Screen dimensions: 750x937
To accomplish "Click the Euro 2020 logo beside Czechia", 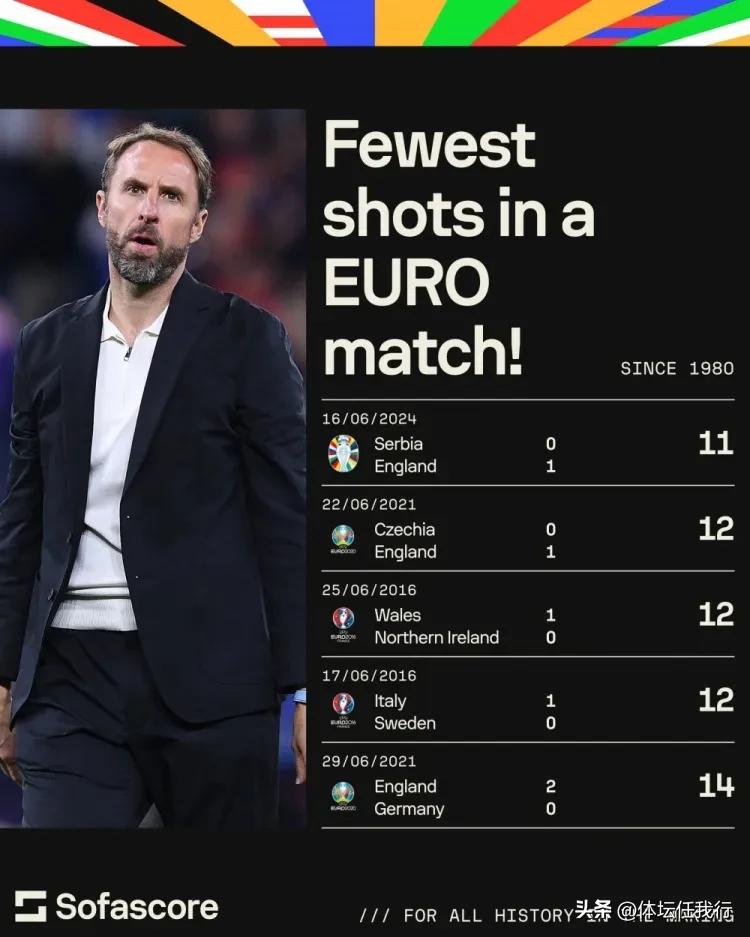I will tap(343, 540).
